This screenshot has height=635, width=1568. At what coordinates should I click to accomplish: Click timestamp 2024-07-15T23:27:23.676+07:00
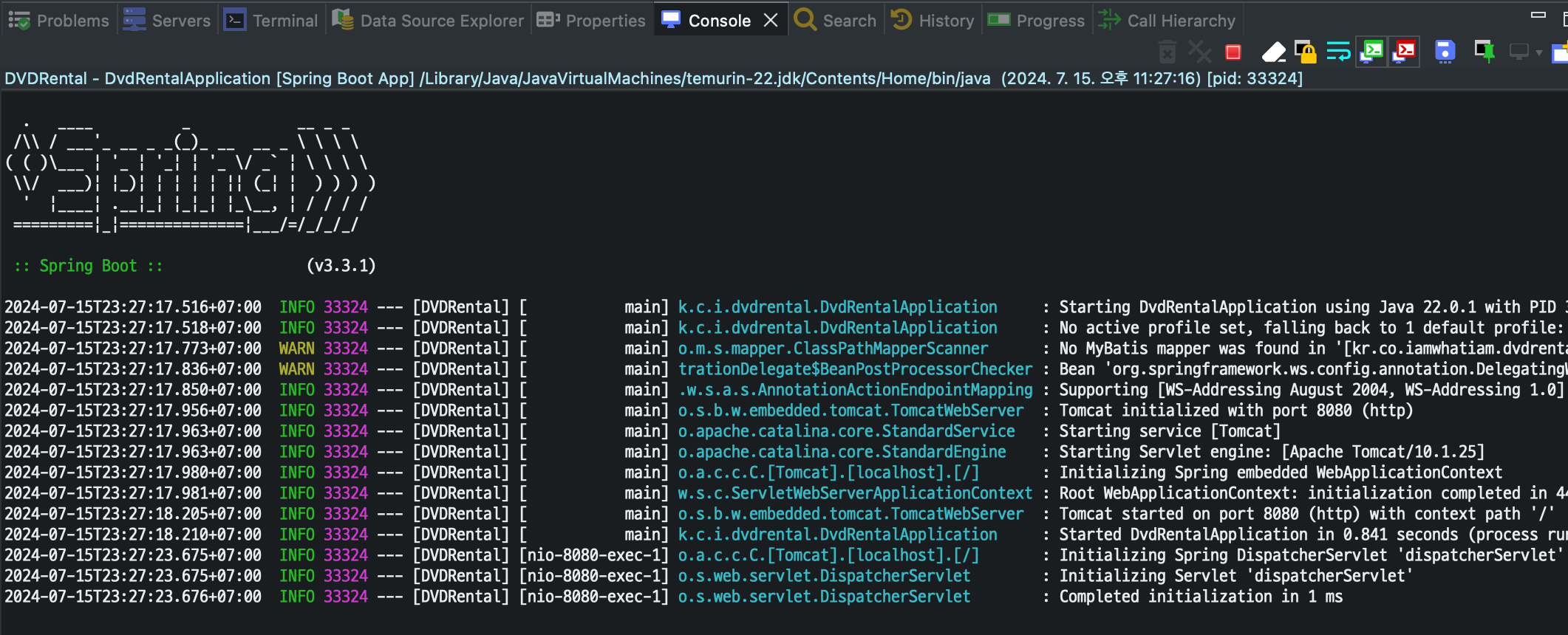(x=133, y=597)
